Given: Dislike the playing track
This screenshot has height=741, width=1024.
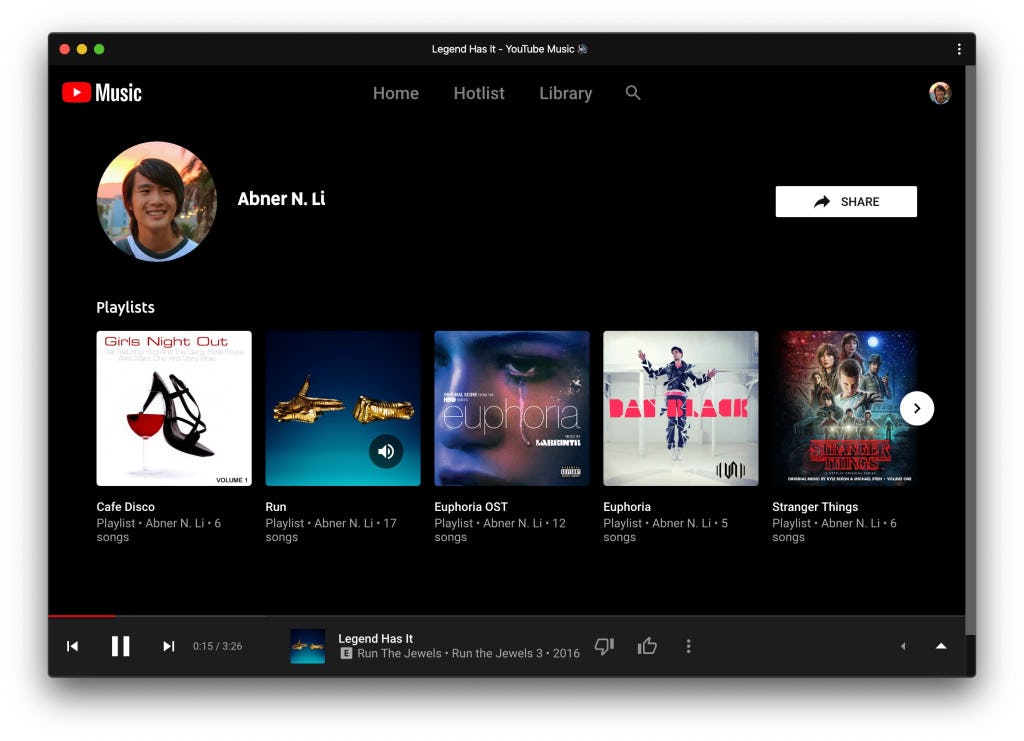Looking at the screenshot, I should pyautogui.click(x=603, y=646).
